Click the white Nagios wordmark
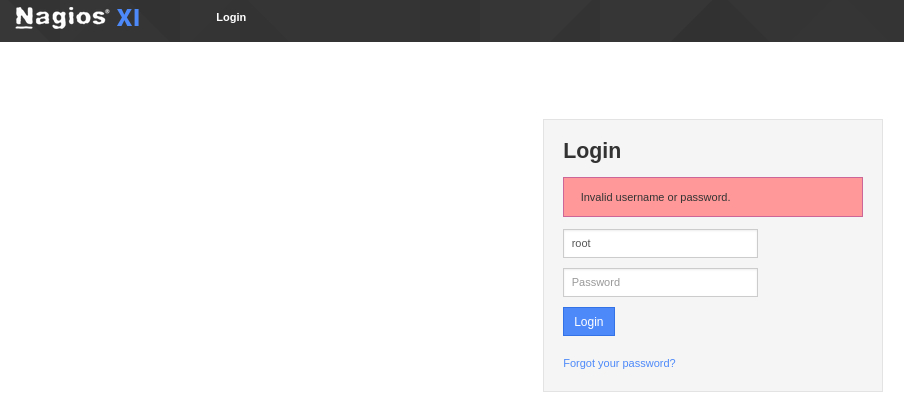The width and height of the screenshot is (904, 408). pos(61,17)
